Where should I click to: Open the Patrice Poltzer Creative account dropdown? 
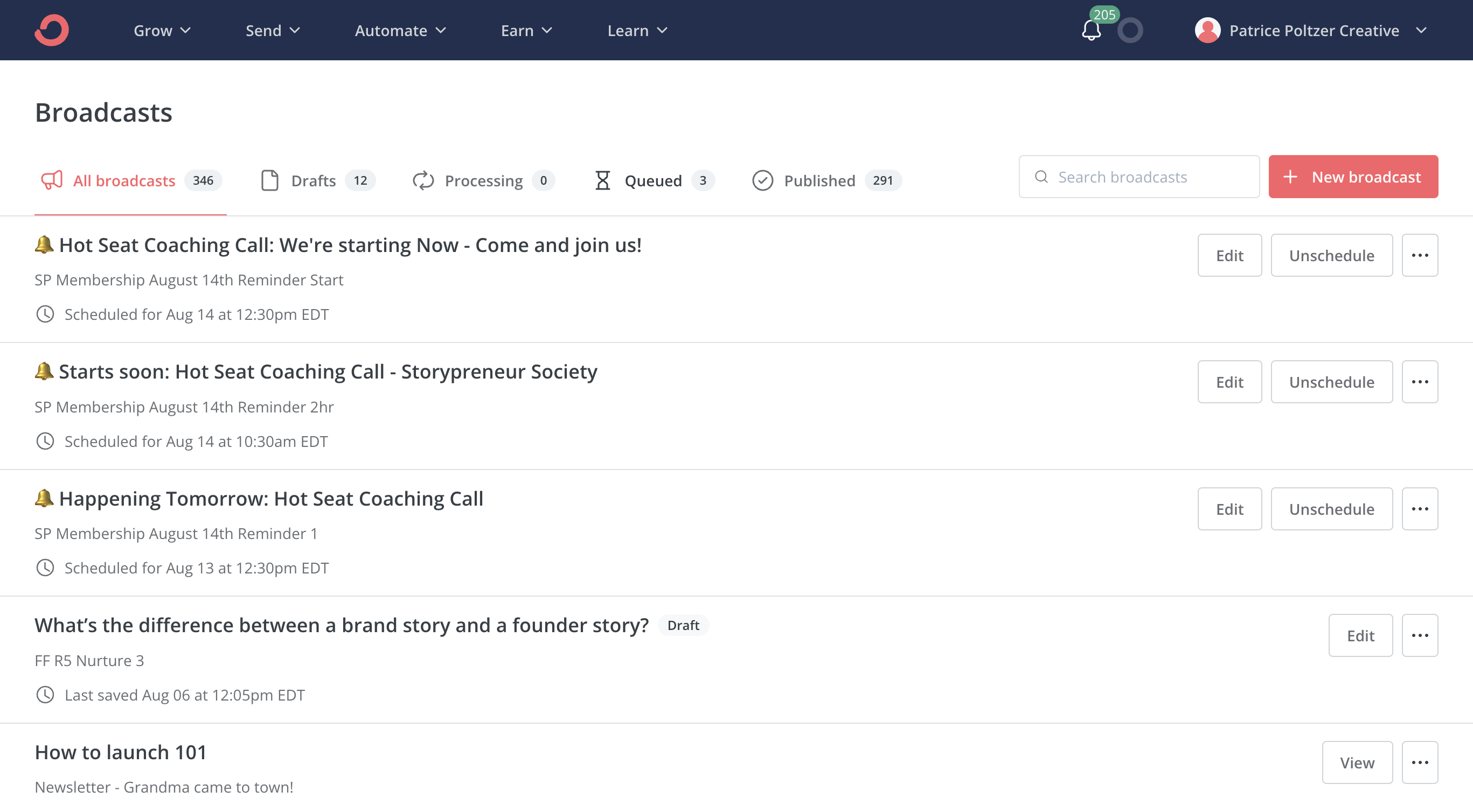tap(1311, 30)
